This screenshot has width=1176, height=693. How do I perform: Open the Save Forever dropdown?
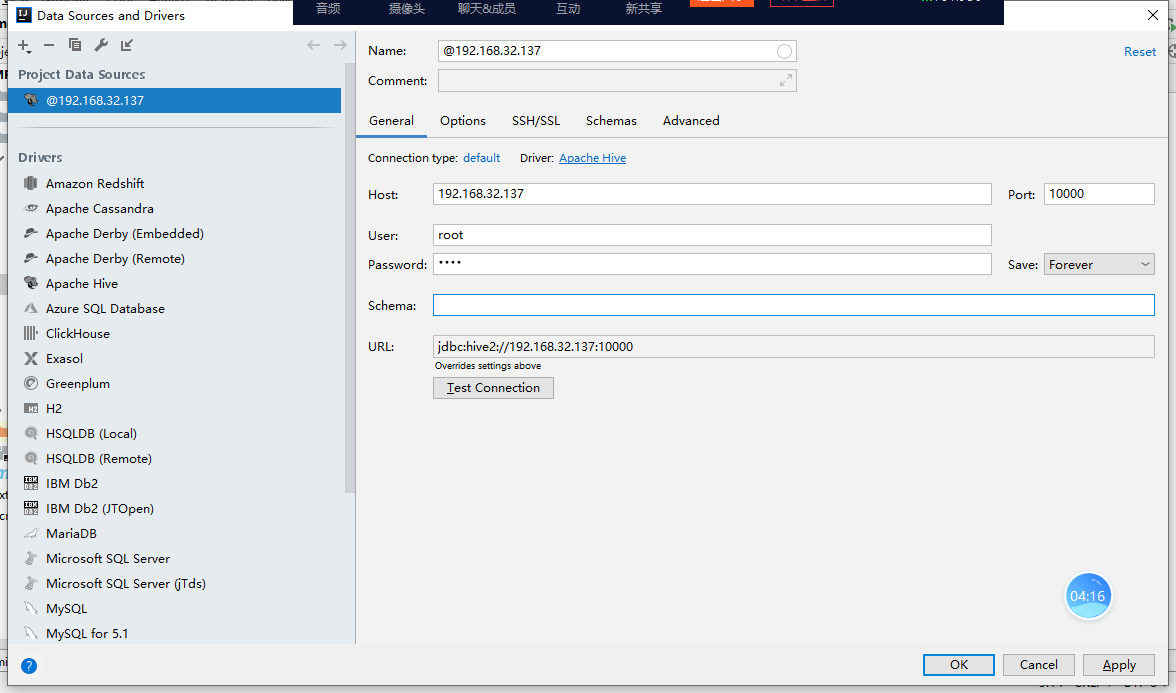coord(1099,264)
